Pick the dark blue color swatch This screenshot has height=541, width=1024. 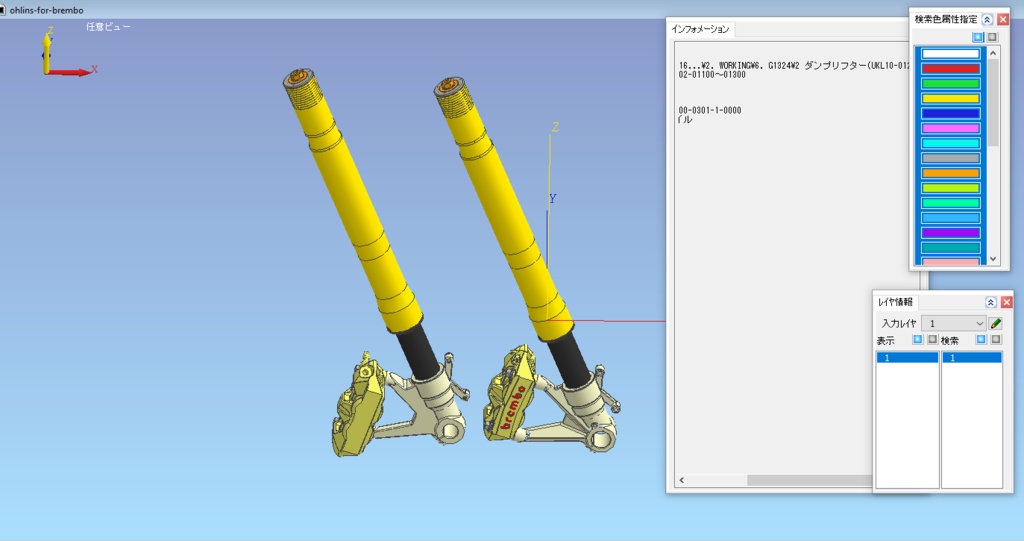click(x=951, y=114)
